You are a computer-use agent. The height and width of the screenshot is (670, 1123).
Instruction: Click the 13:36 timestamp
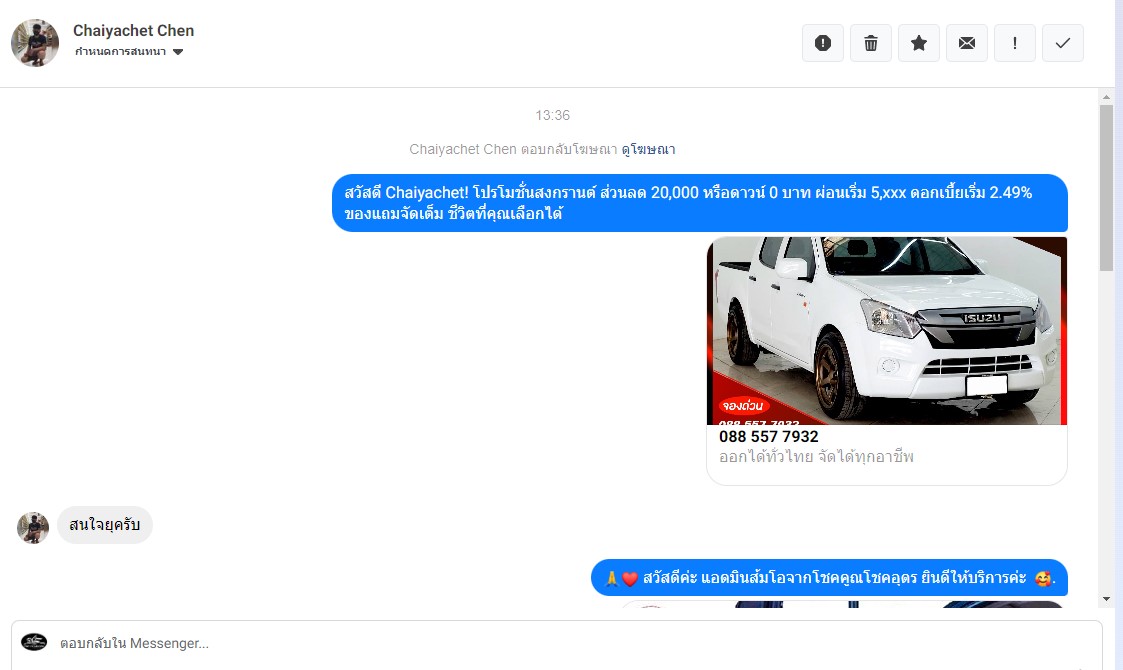[x=552, y=115]
